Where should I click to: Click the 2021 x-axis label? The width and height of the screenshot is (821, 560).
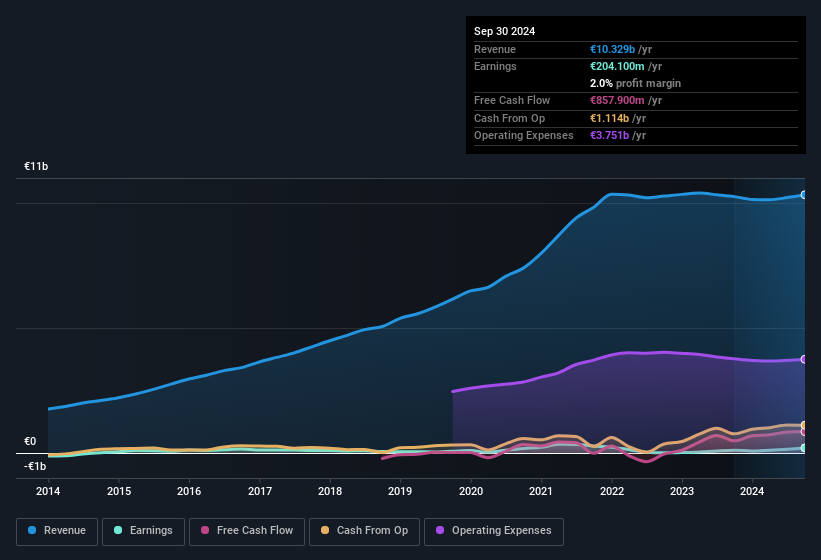click(x=541, y=491)
